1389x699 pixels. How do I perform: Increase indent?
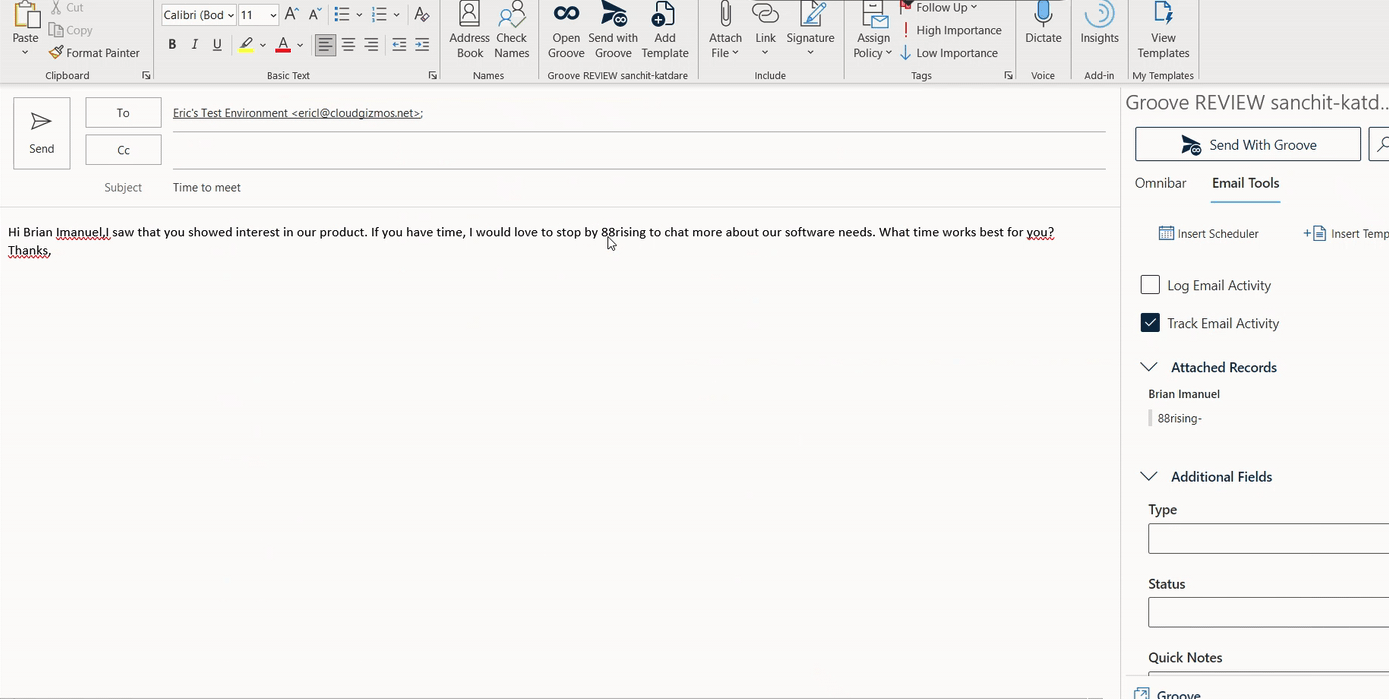422,44
